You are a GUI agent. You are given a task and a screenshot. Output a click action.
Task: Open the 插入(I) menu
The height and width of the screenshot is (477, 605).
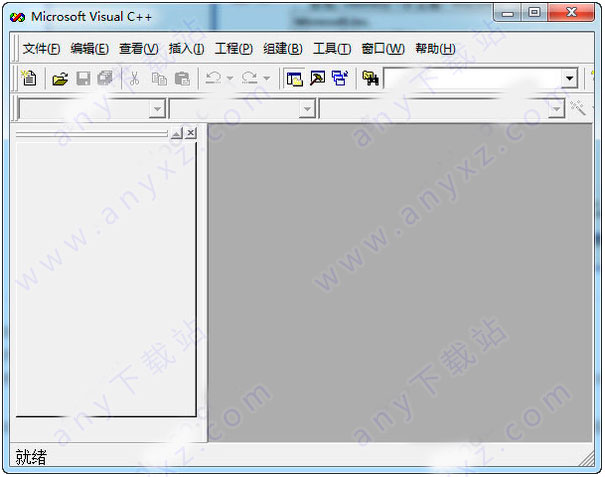point(186,49)
